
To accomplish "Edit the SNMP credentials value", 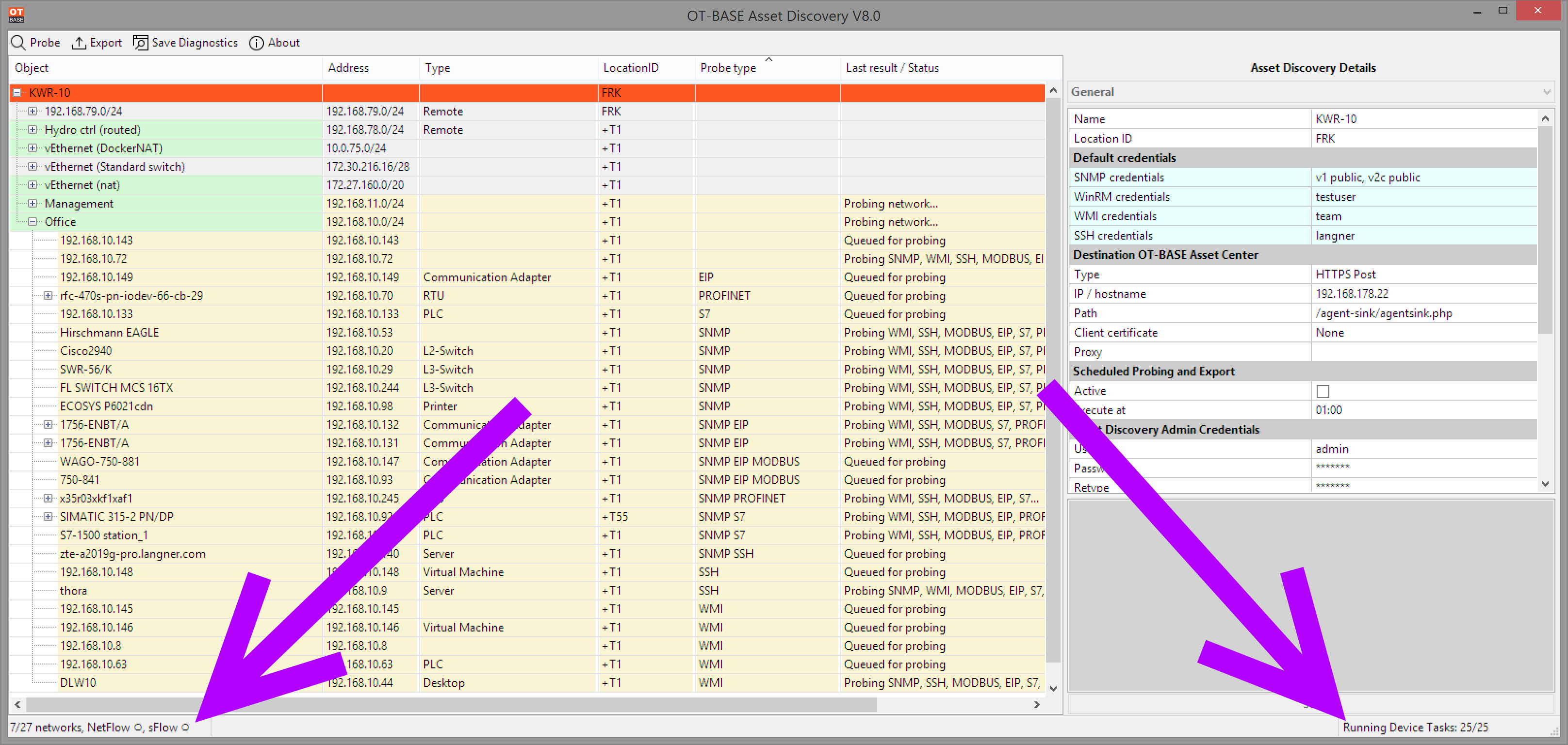I will (x=1424, y=177).
